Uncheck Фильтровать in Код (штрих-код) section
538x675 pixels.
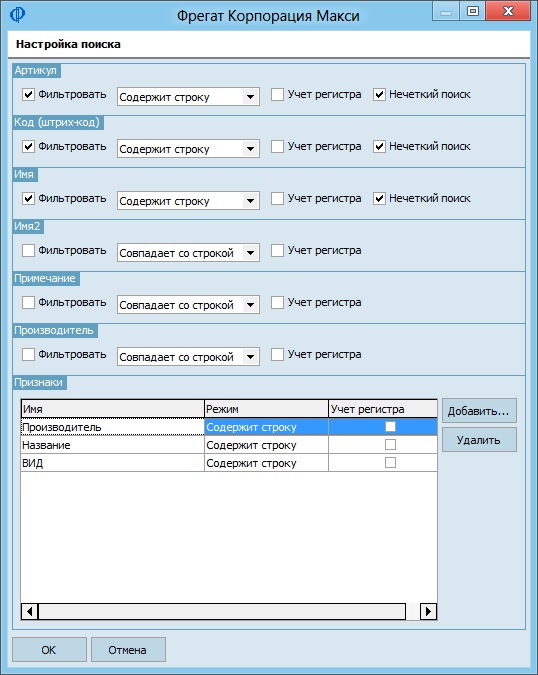(x=28, y=146)
